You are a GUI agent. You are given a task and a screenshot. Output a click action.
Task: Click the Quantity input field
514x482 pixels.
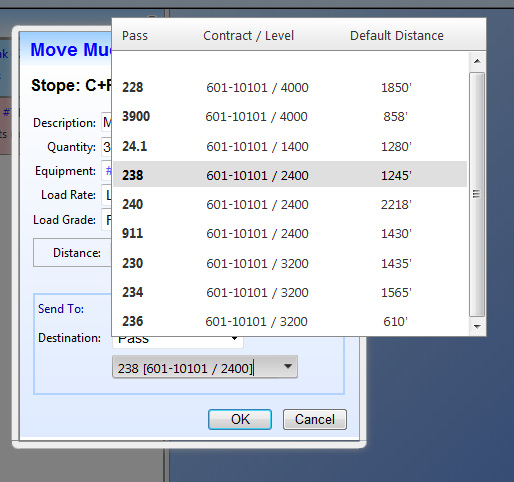[107, 147]
